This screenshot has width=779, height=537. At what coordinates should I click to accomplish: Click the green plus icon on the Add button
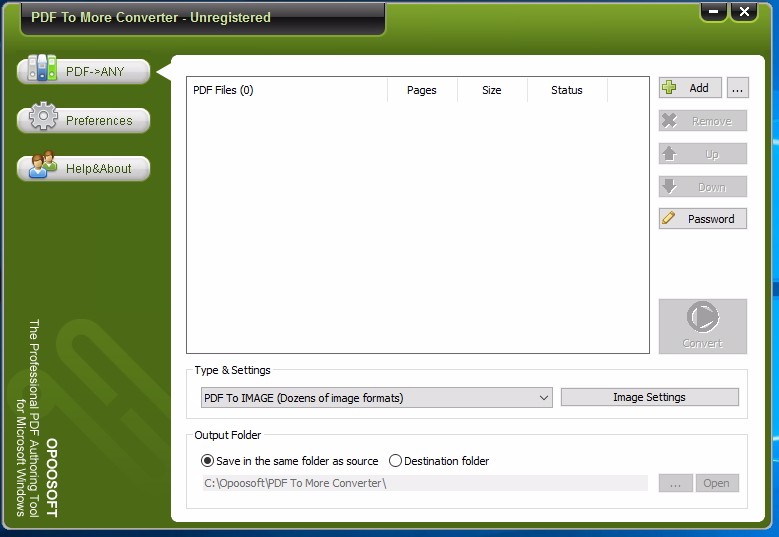(x=669, y=87)
